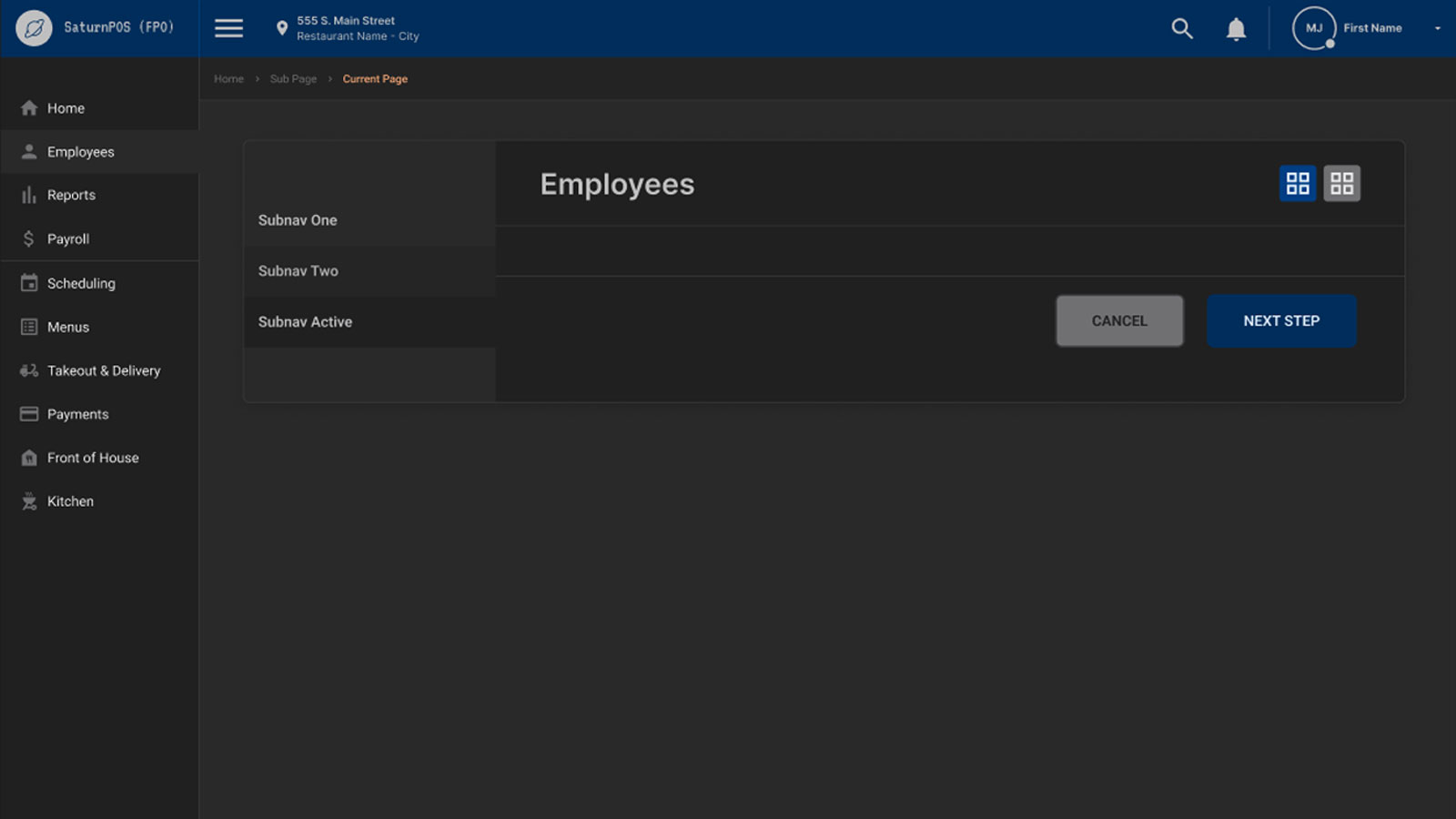Open the Menus sidebar menu item
Screen dimensions: 1456x819
click(x=99, y=327)
